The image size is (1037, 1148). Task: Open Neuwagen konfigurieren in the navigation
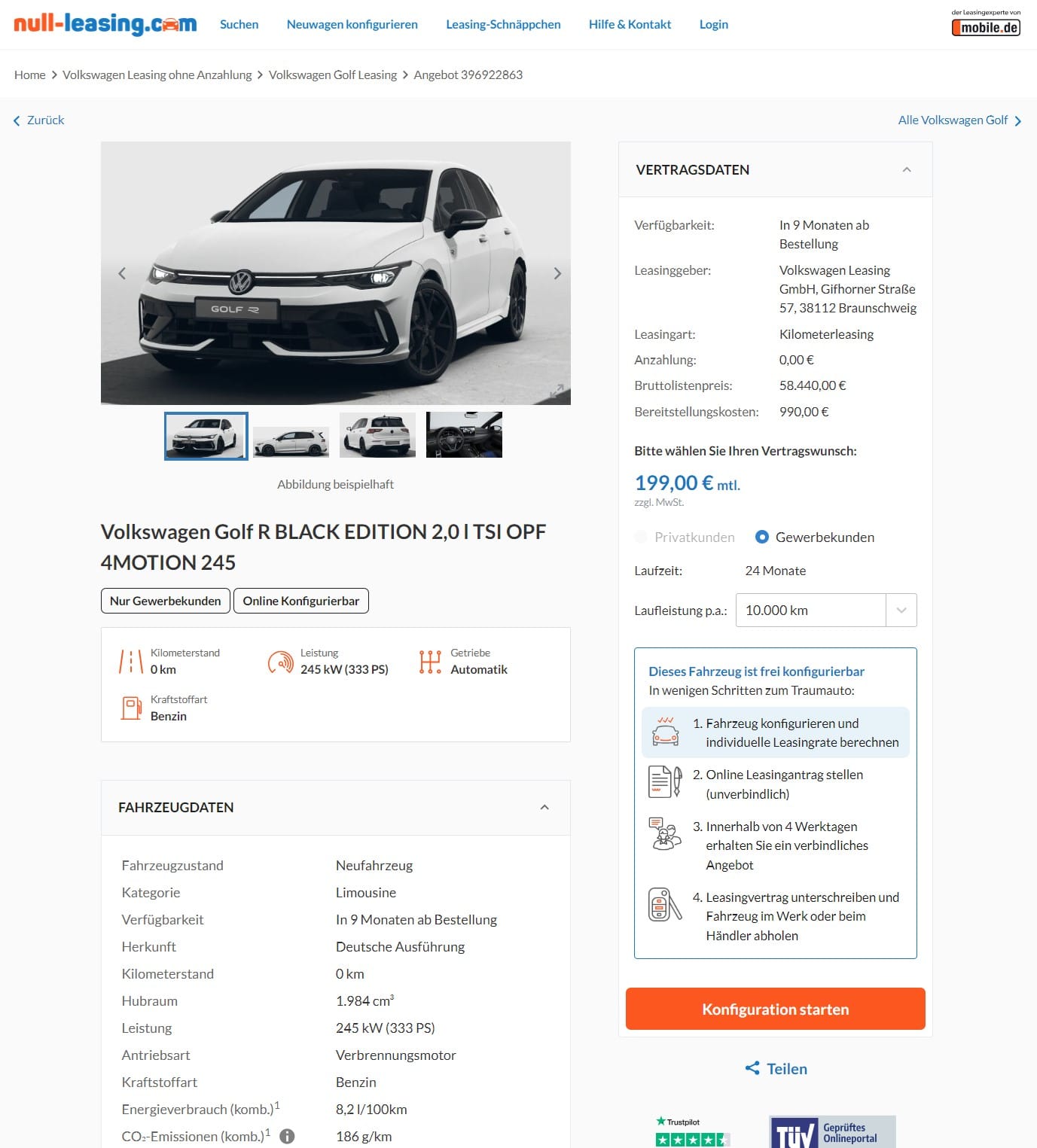tap(352, 24)
